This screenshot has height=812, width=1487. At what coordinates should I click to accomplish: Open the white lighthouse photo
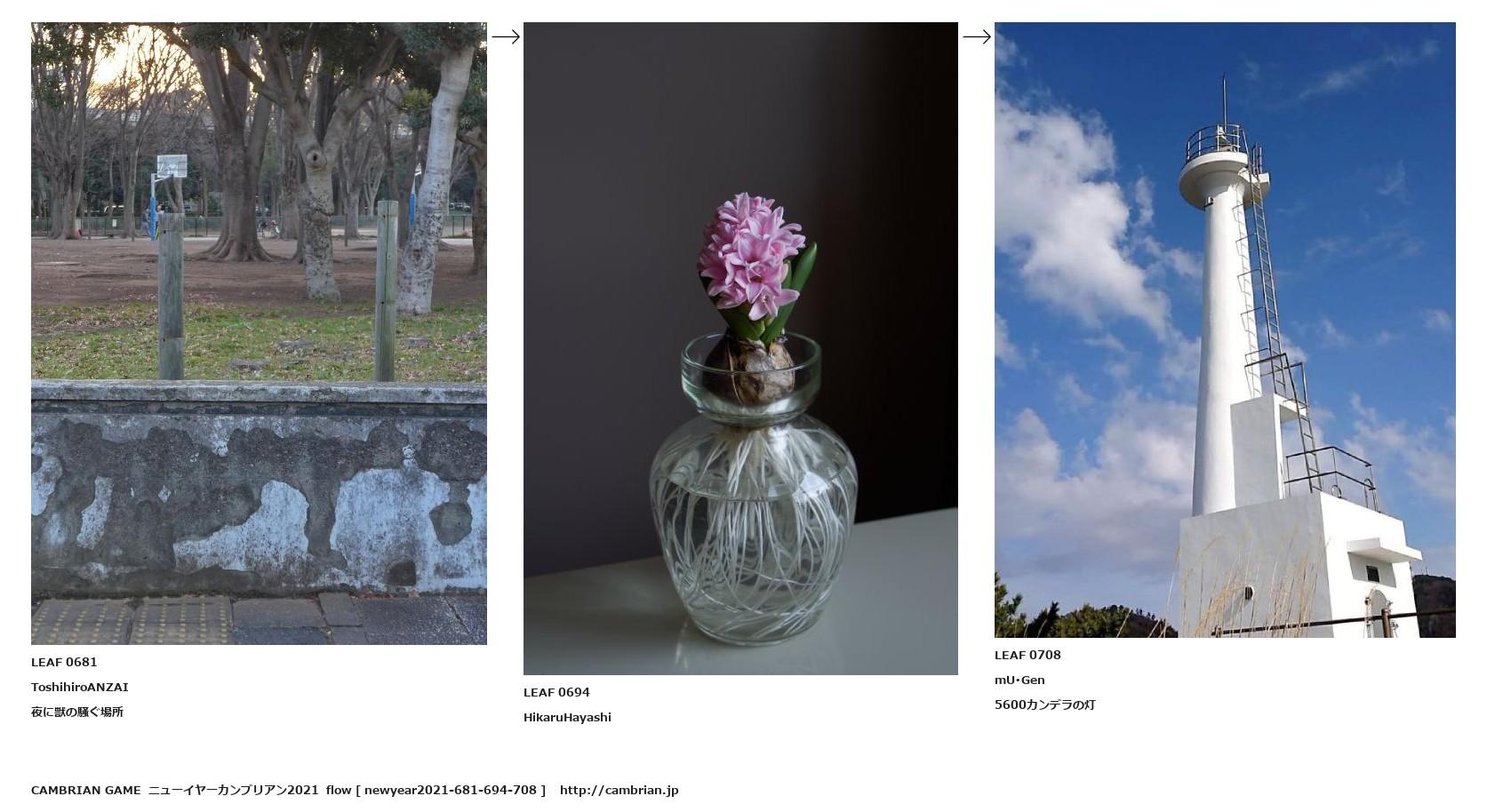click(x=1225, y=330)
